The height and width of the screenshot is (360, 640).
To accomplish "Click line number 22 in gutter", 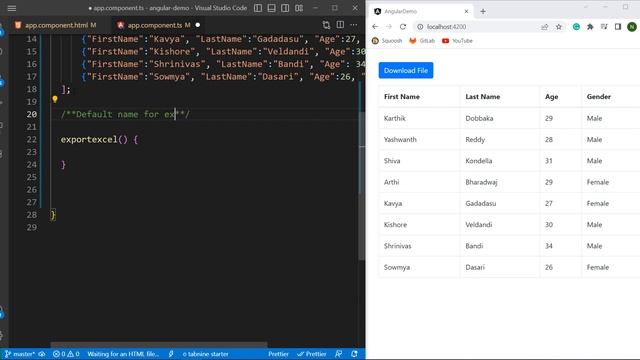I will click(31, 139).
